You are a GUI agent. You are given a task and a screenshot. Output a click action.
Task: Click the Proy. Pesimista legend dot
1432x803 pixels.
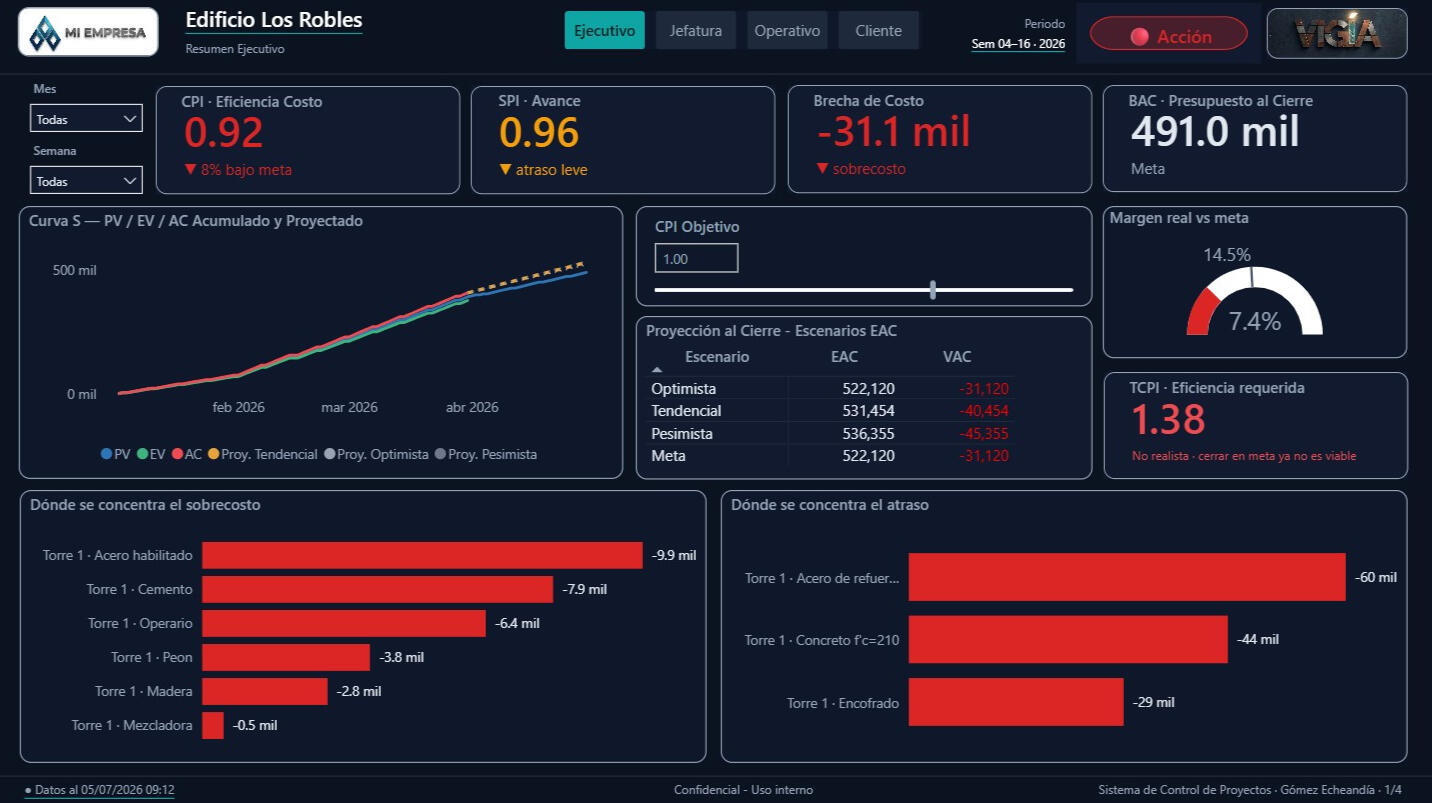pyautogui.click(x=440, y=454)
